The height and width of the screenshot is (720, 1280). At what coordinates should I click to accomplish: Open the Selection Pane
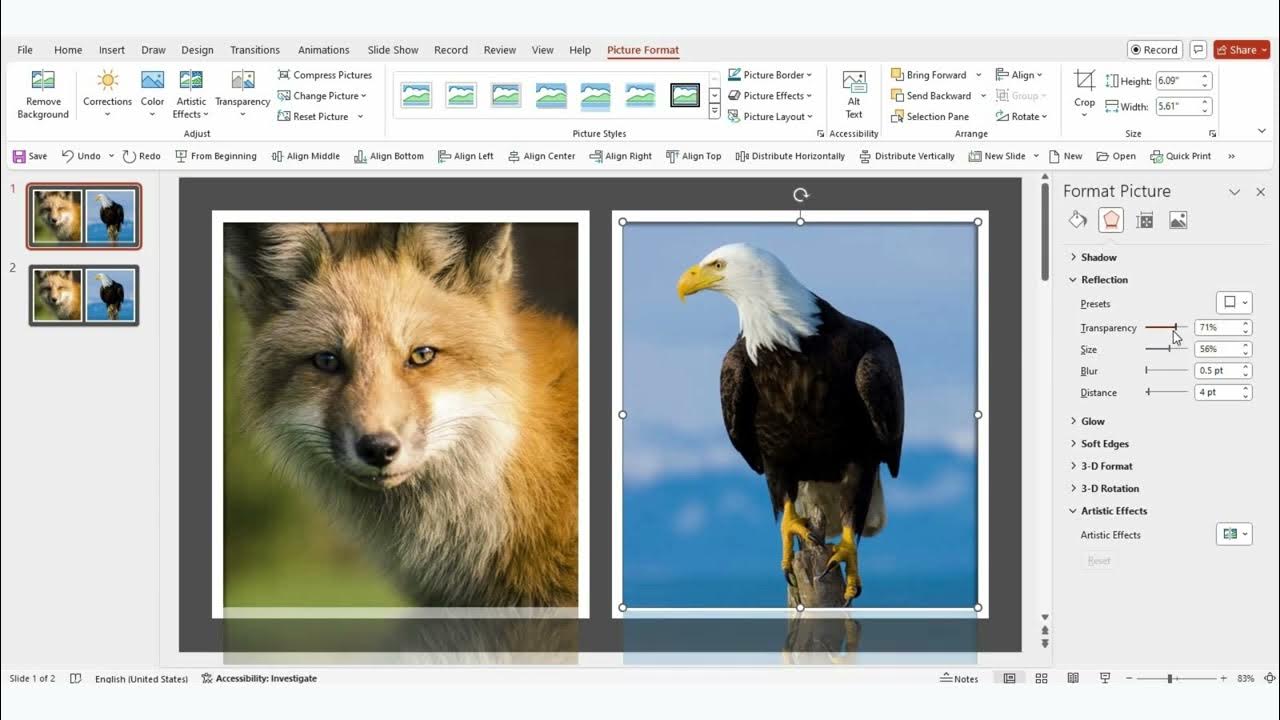pos(930,117)
